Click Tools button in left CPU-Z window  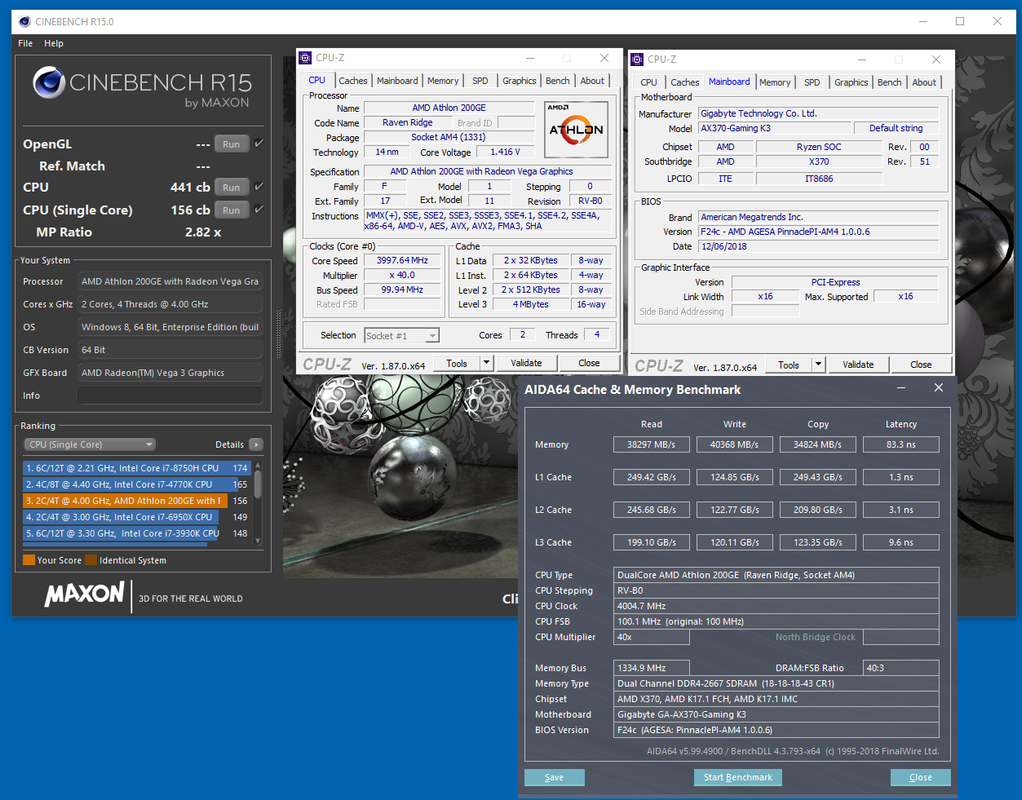point(456,363)
